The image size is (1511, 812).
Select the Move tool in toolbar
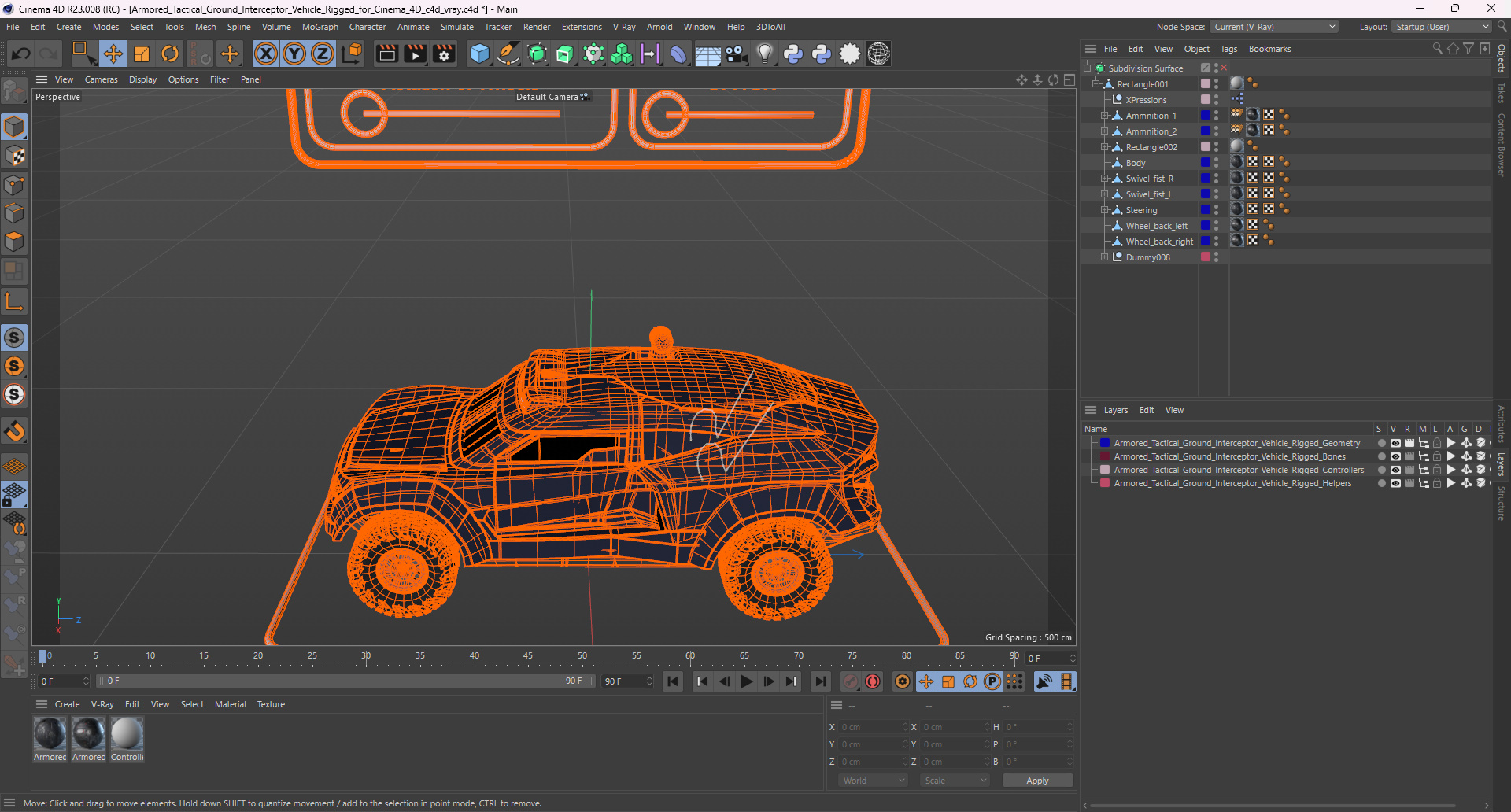[x=113, y=54]
